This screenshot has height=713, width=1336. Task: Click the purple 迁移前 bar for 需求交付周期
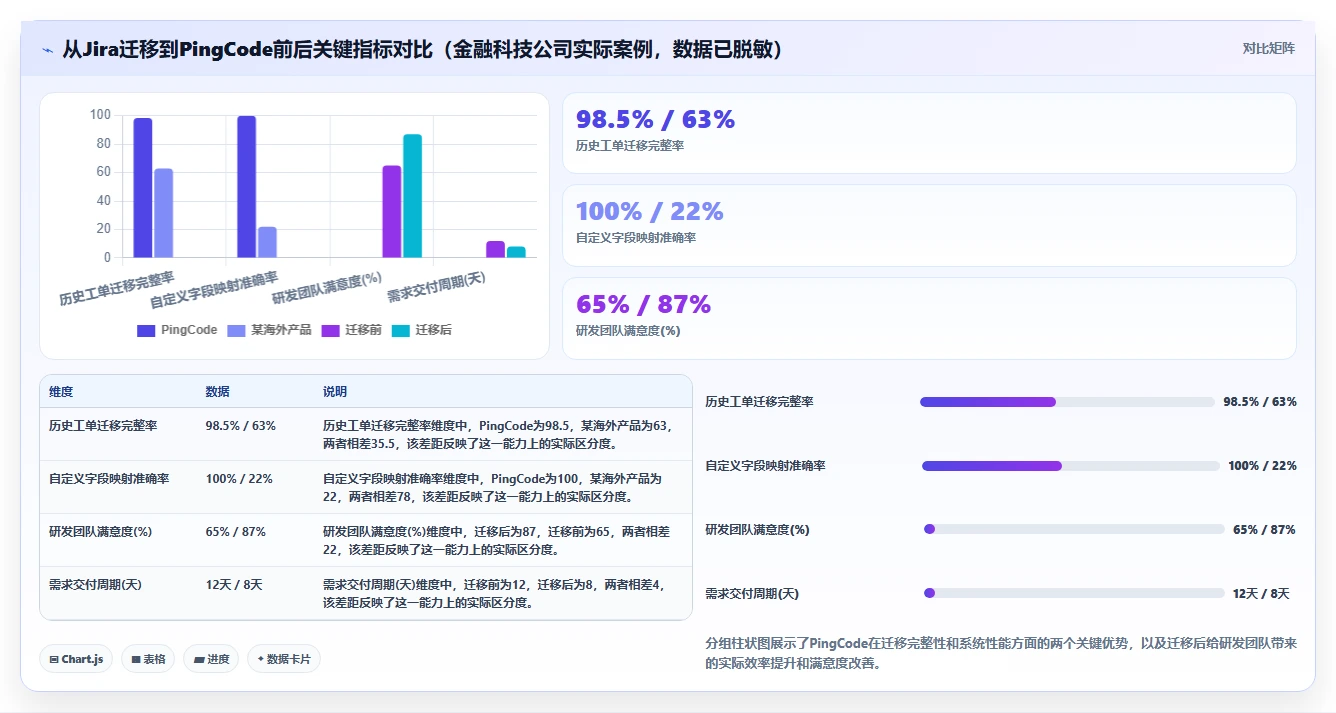click(x=495, y=249)
